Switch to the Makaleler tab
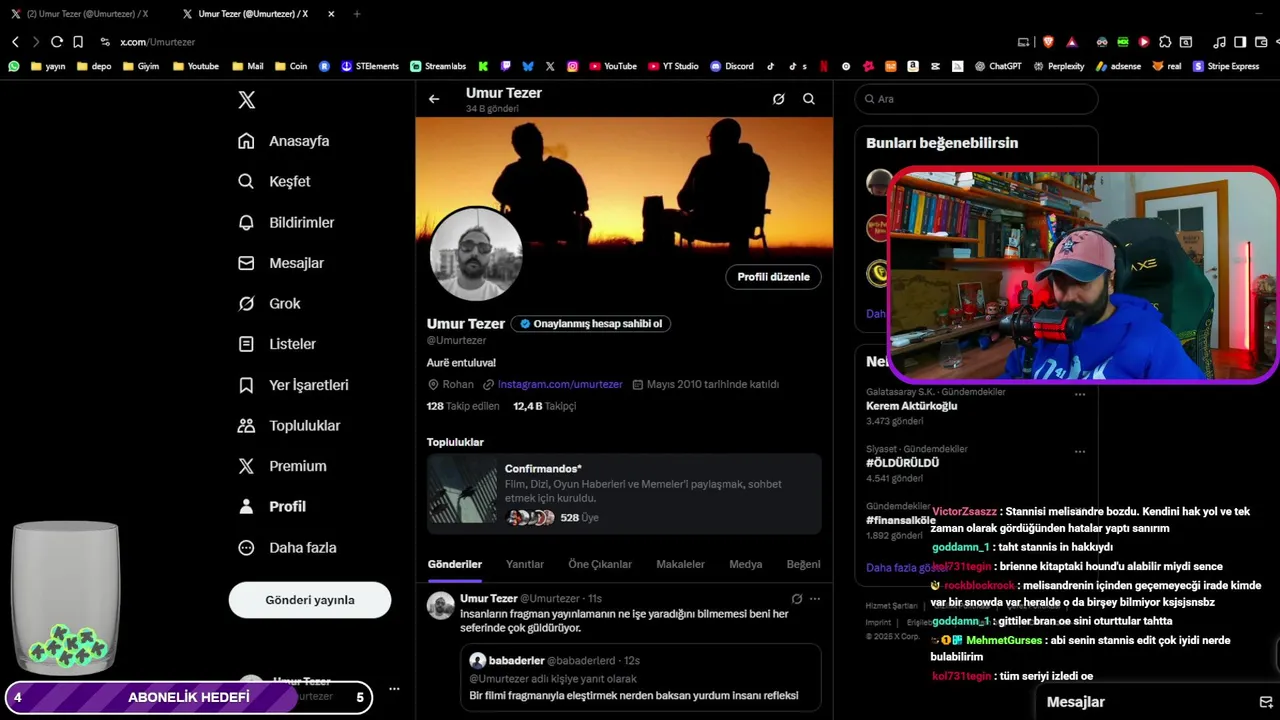 [680, 564]
